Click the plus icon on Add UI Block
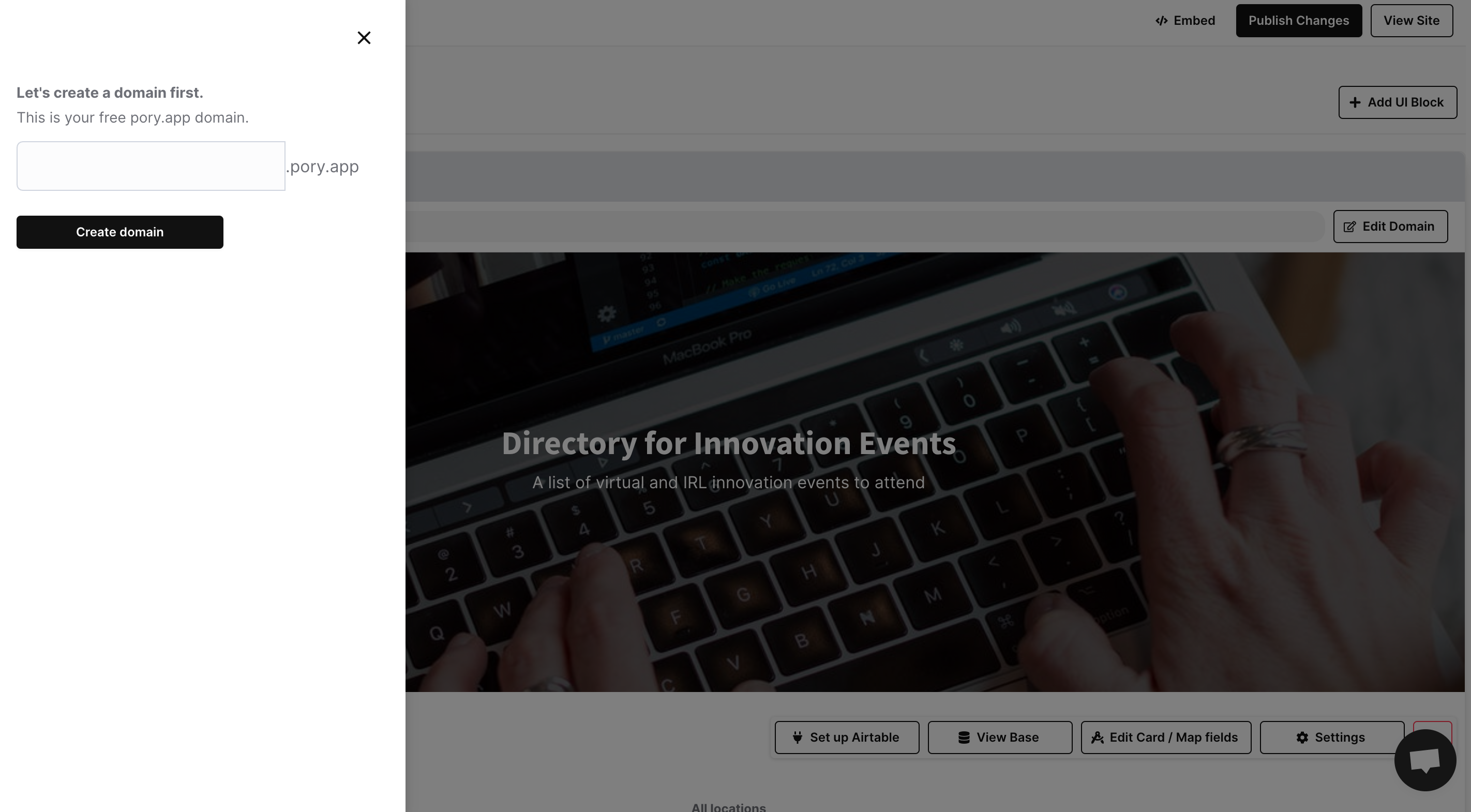Screen dimensions: 1471x812 1355,102
